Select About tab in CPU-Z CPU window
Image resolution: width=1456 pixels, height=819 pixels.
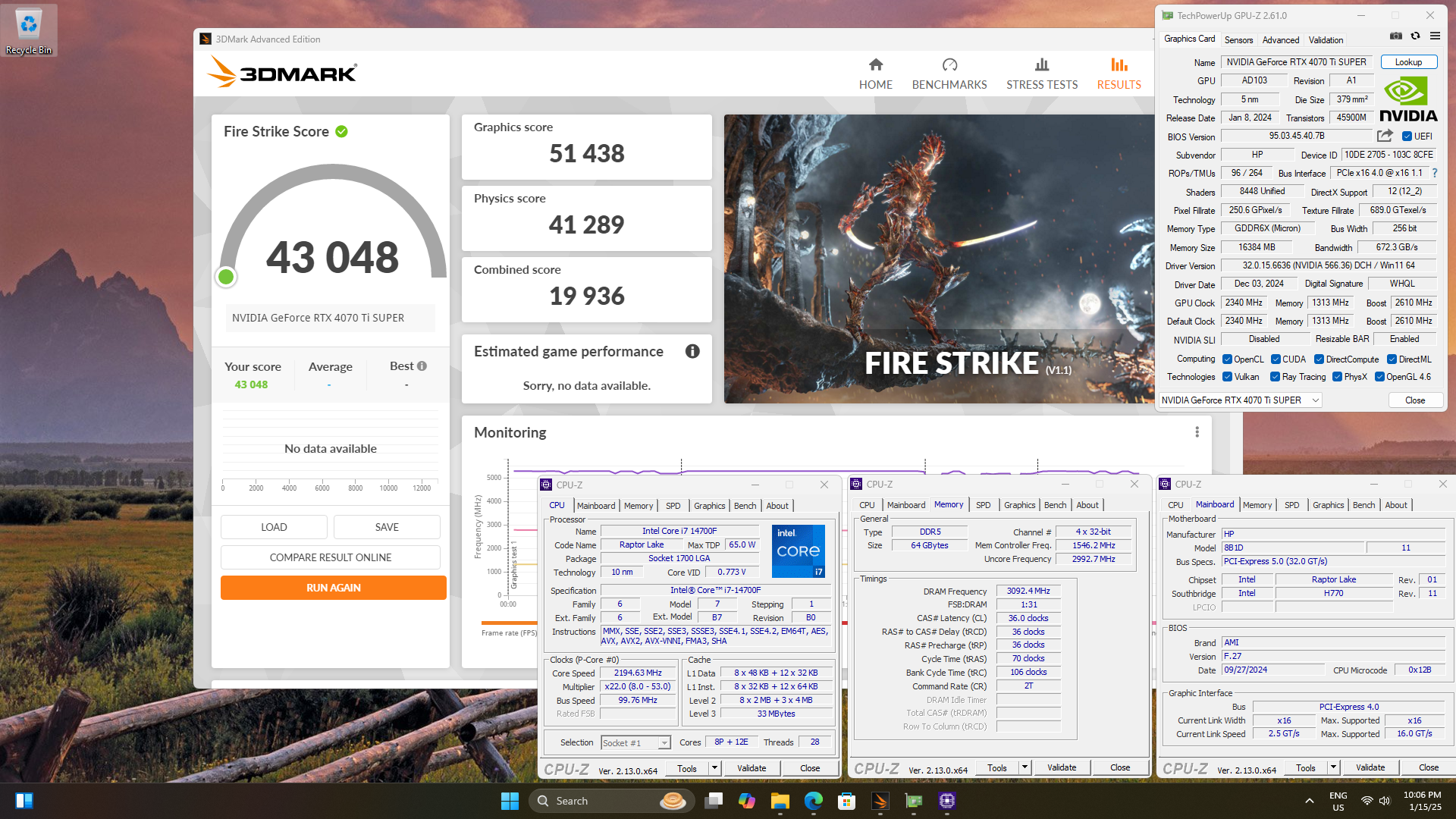tap(777, 506)
